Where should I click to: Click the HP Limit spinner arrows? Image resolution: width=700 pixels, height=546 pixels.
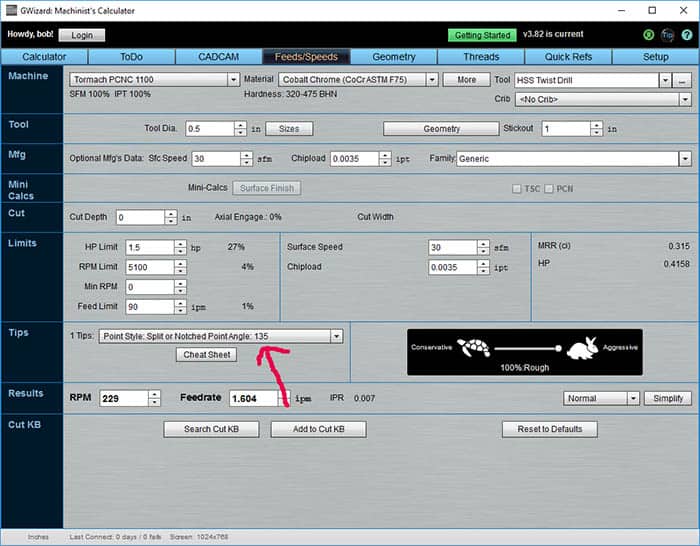tap(180, 247)
